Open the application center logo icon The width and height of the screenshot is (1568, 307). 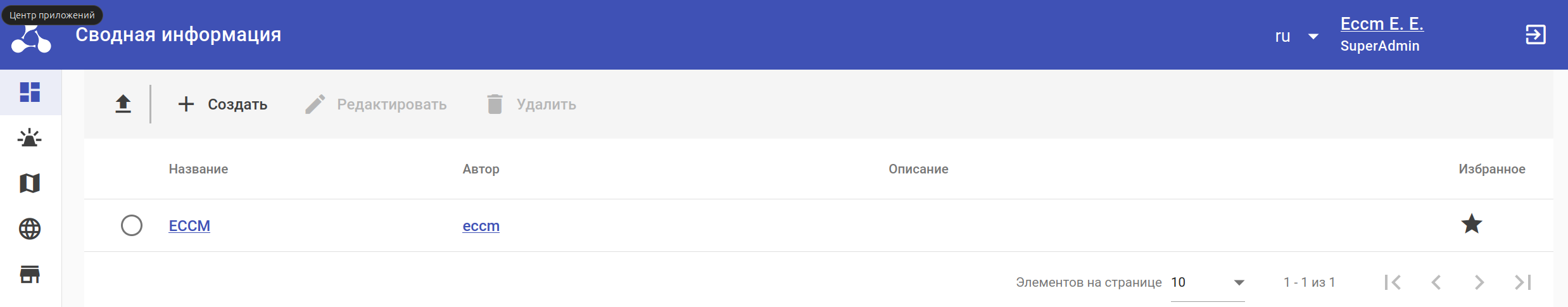tap(30, 41)
